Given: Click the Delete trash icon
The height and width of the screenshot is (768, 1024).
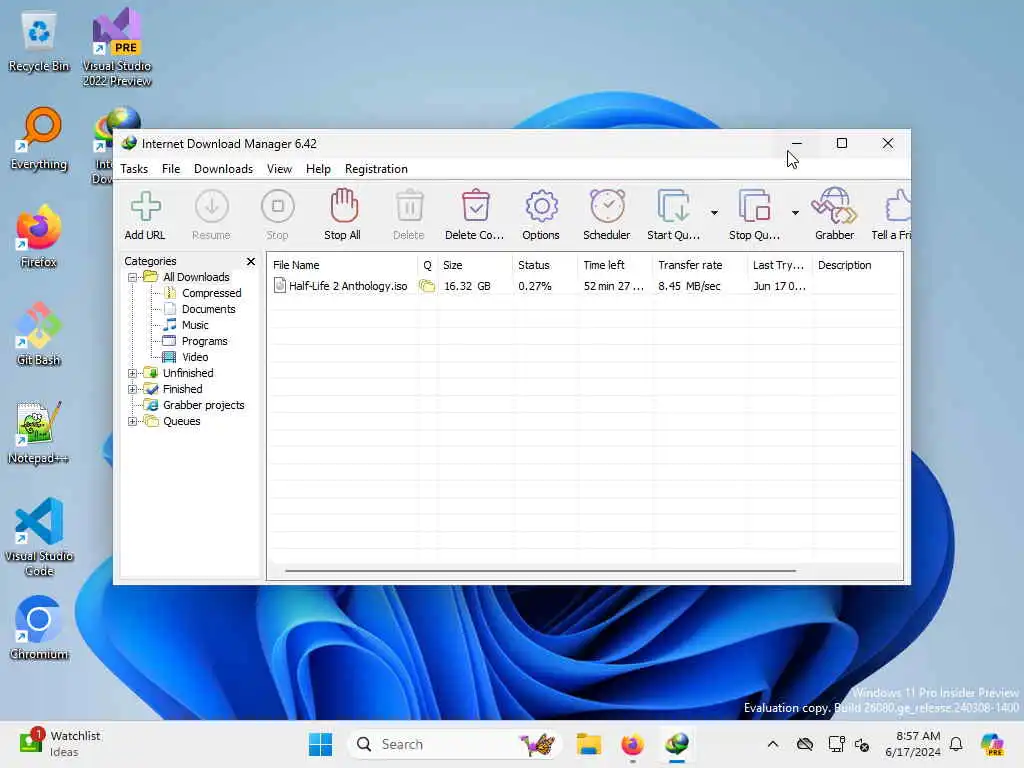Looking at the screenshot, I should (x=409, y=206).
